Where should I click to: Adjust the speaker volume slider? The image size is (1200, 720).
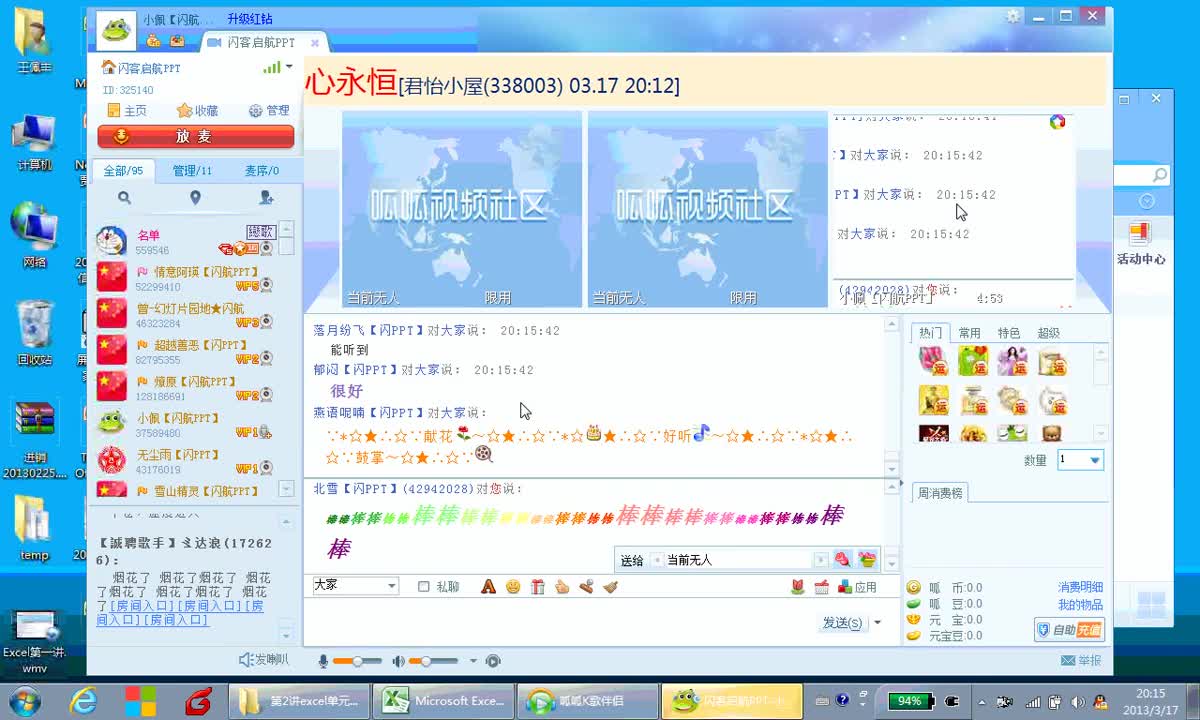click(433, 661)
